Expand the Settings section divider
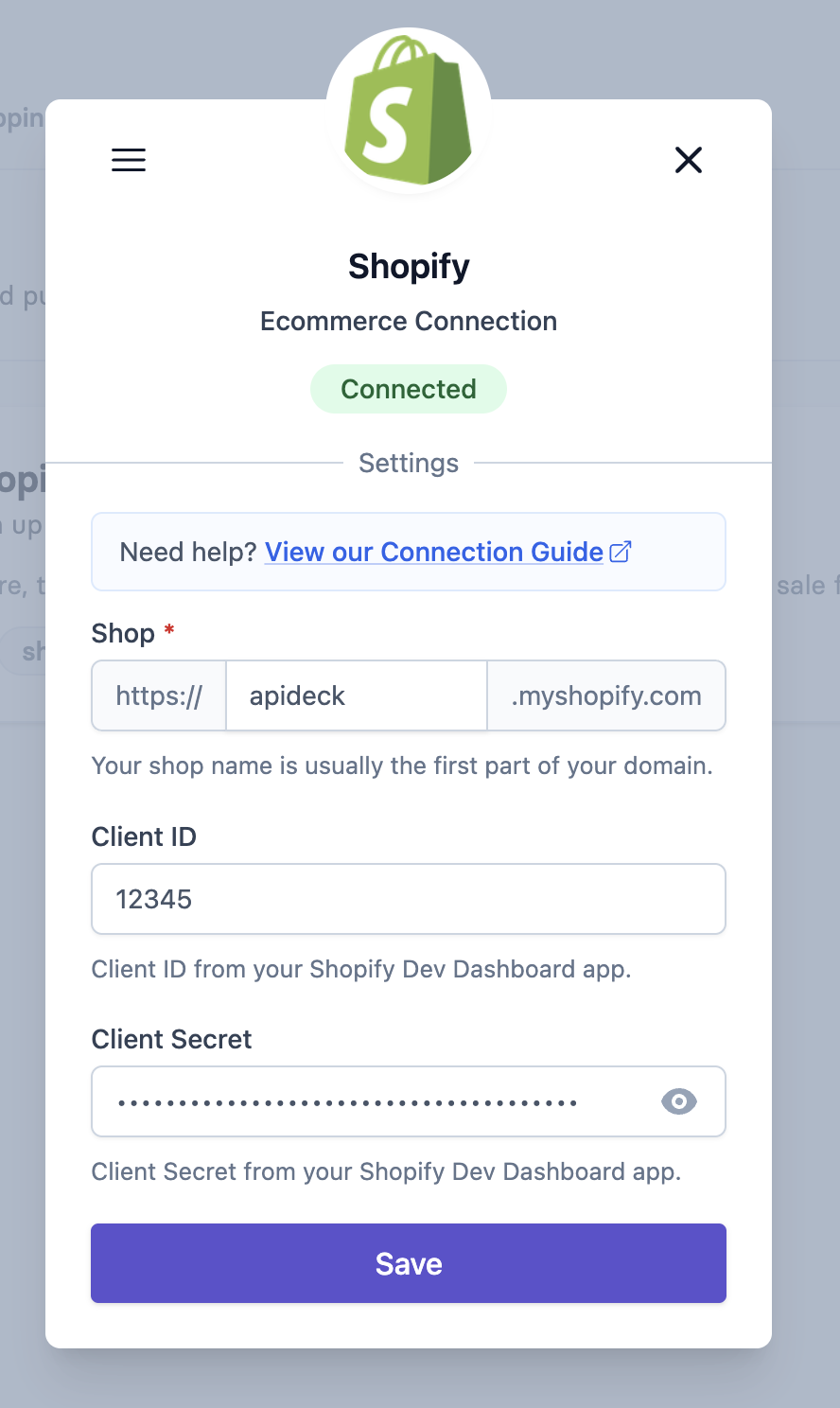The image size is (840, 1408). 409,463
